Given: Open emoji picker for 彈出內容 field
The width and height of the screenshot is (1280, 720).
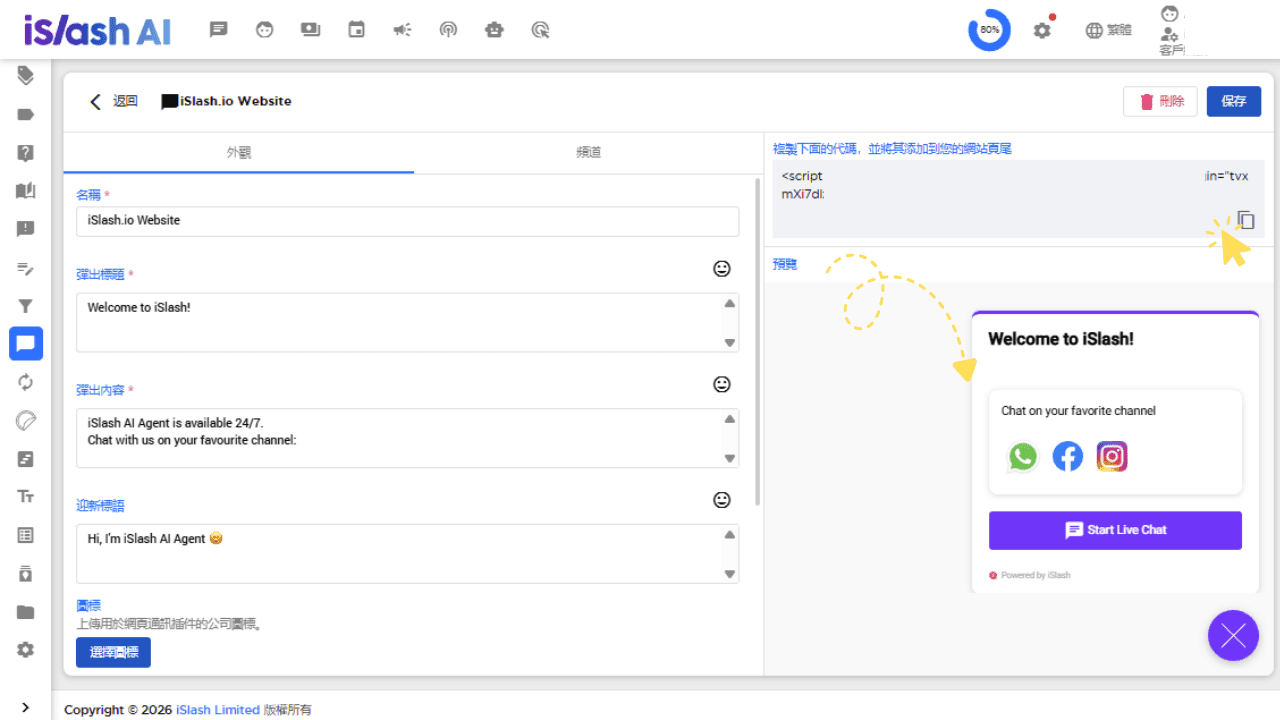Looking at the screenshot, I should point(721,384).
